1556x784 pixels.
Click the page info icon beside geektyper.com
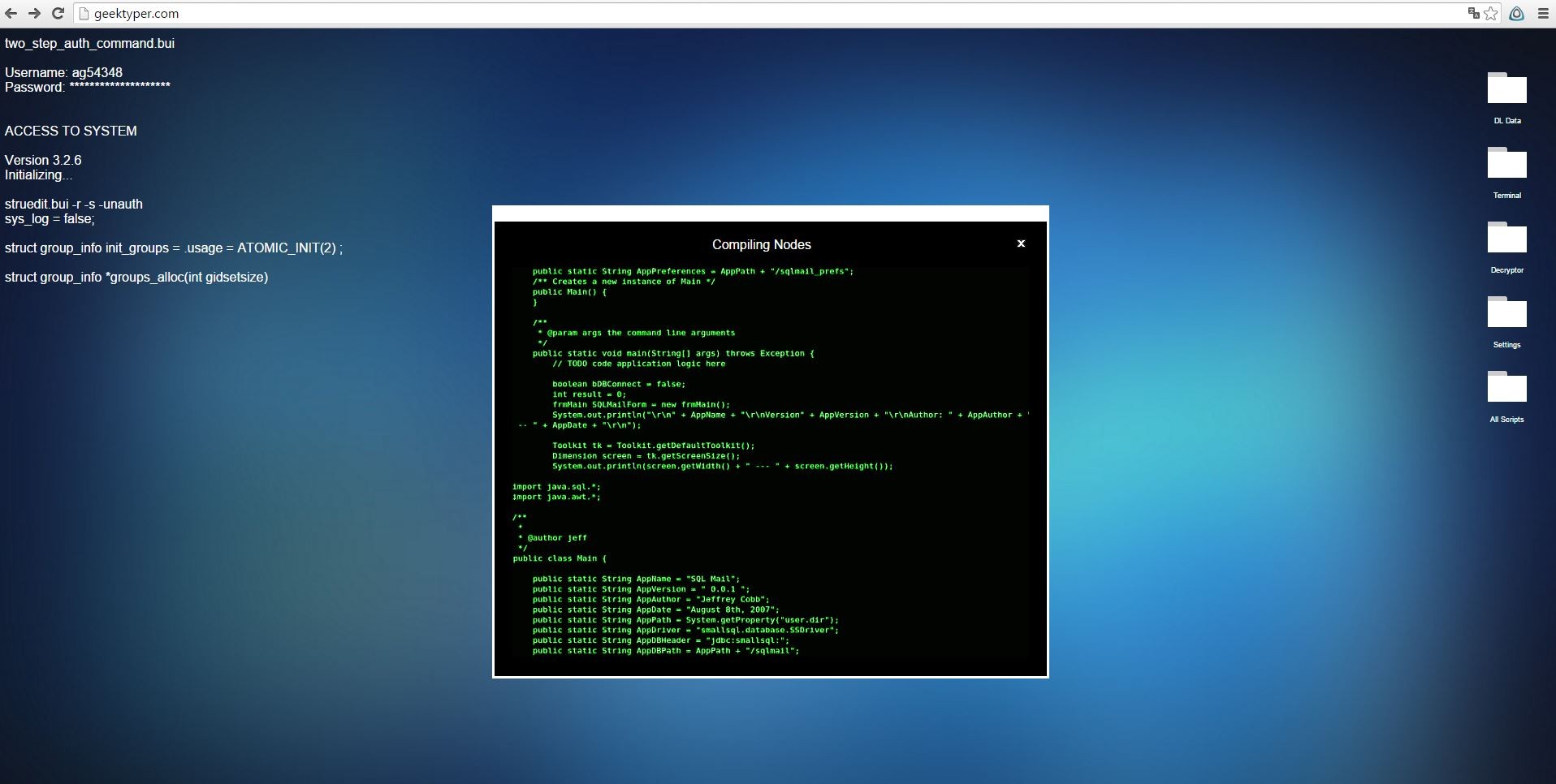point(84,14)
